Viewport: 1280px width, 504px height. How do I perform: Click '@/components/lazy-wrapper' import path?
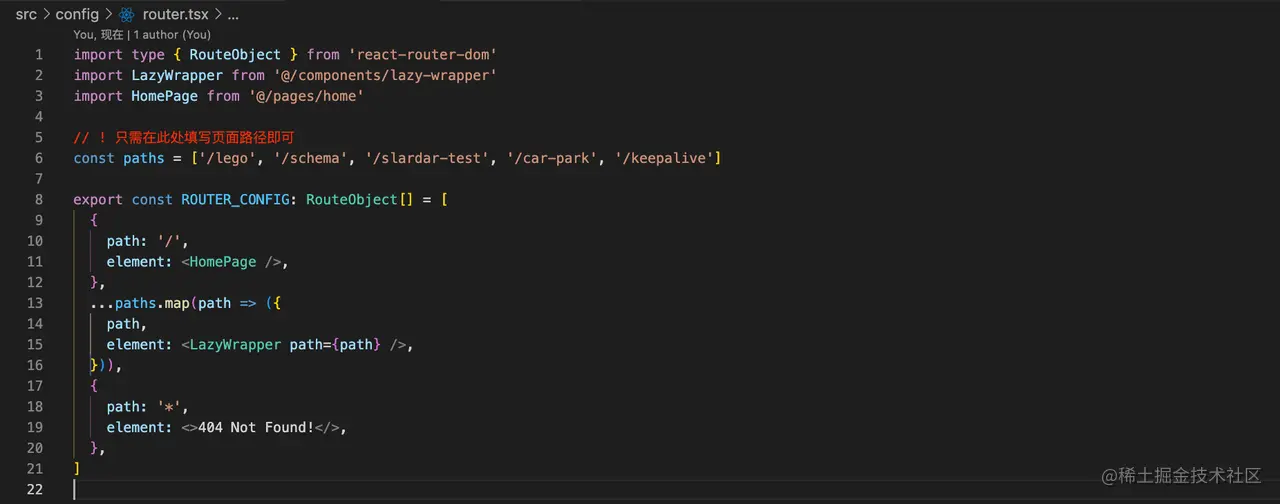click(384, 75)
